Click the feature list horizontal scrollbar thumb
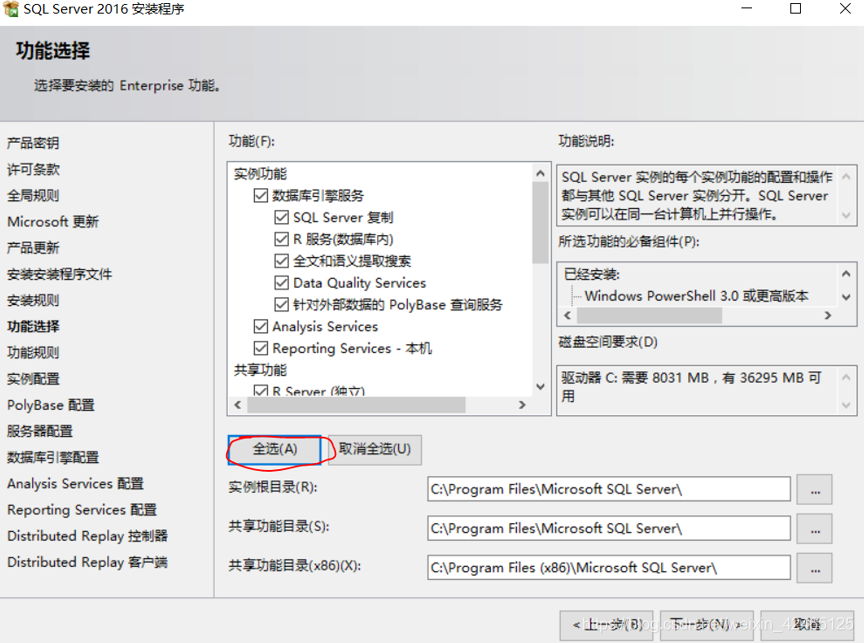Viewport: 864px width, 643px height. [x=357, y=405]
